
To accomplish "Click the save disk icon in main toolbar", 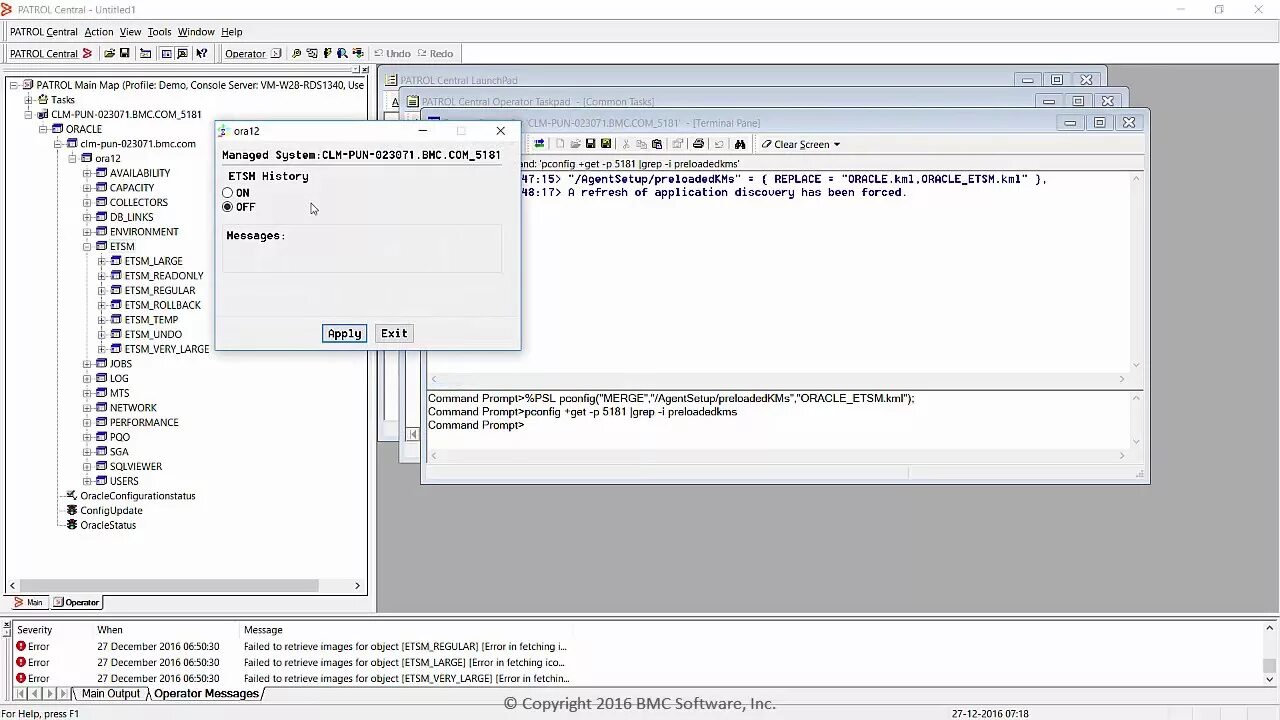I will 124,53.
